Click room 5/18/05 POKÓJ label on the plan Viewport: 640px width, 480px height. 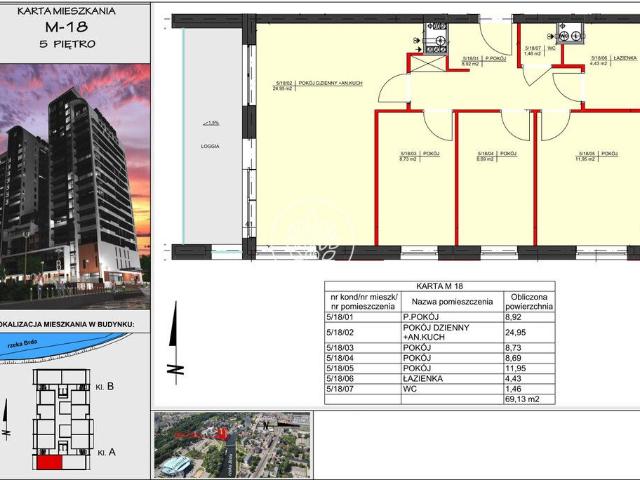click(x=597, y=156)
